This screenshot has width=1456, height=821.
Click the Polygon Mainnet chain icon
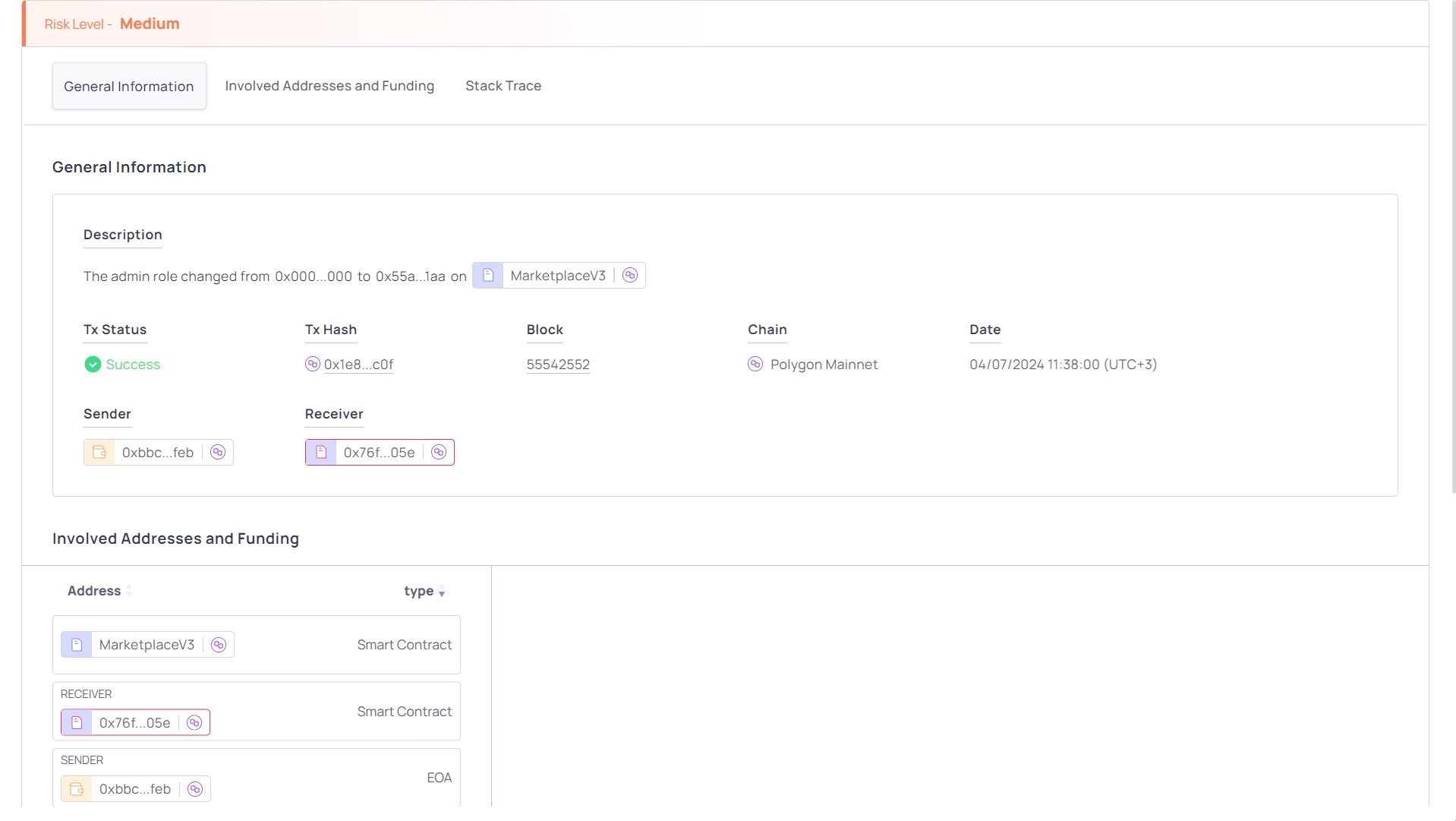point(755,365)
